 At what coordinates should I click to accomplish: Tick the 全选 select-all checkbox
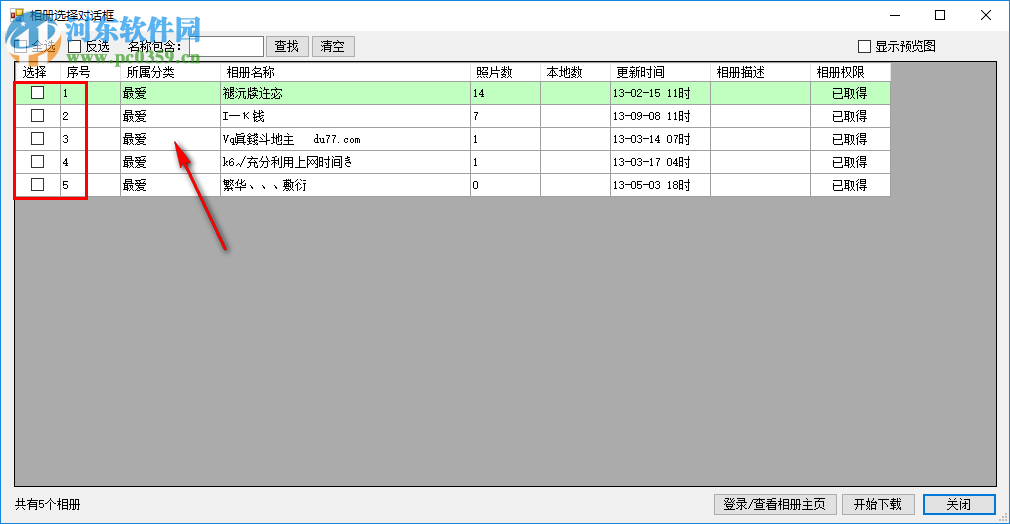pyautogui.click(x=21, y=46)
